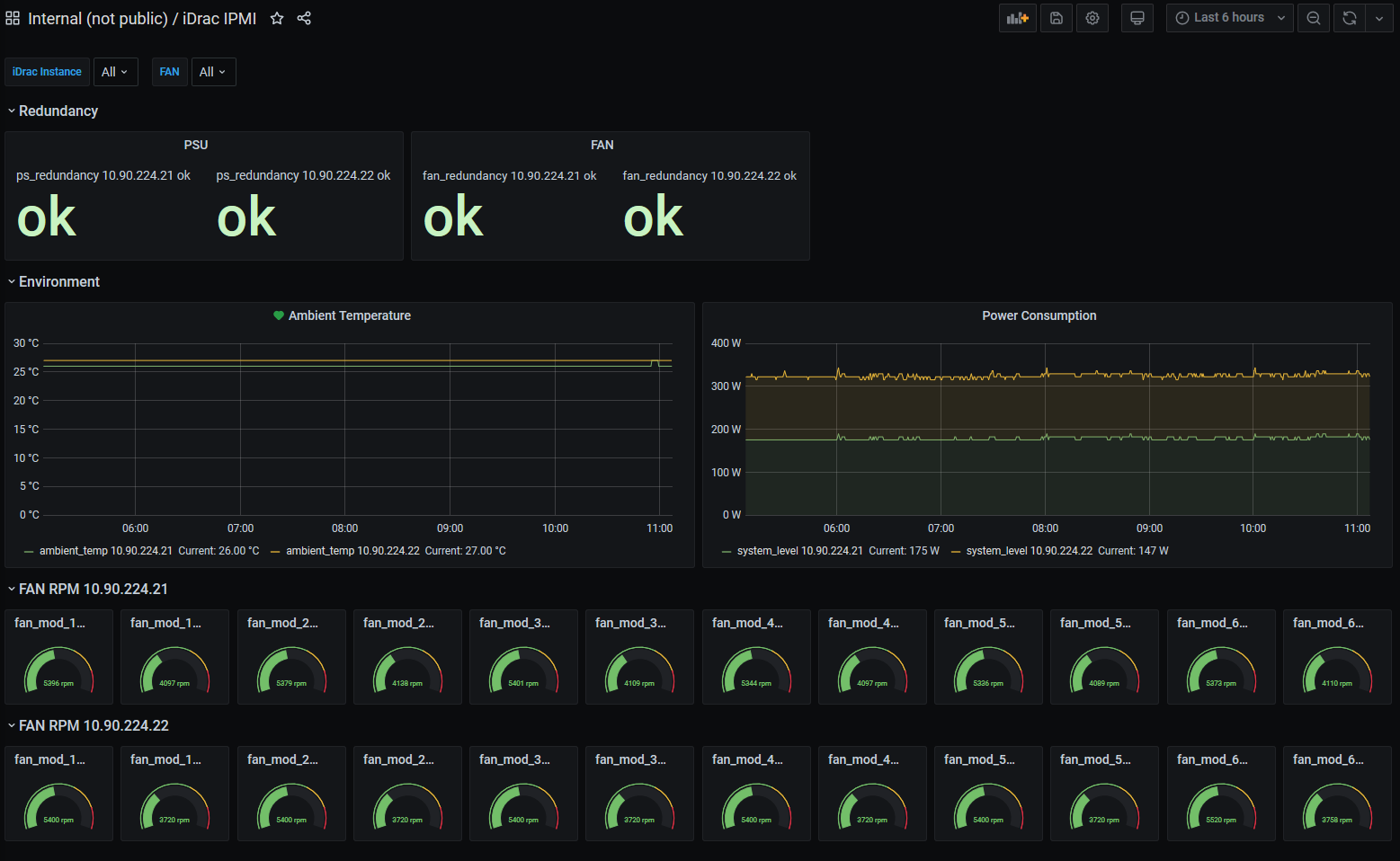The image size is (1400, 861).
Task: Click the Add panel icon
Action: click(1018, 18)
